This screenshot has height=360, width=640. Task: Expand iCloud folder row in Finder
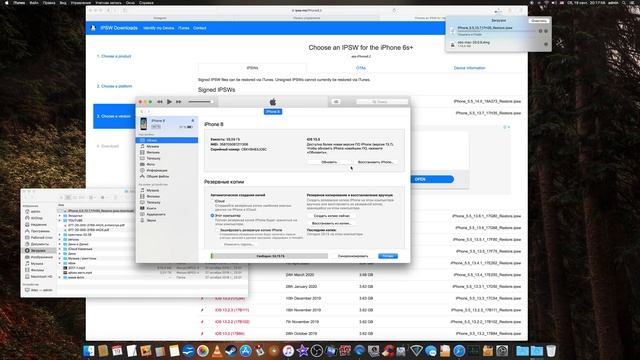pyautogui.click(x=60, y=249)
